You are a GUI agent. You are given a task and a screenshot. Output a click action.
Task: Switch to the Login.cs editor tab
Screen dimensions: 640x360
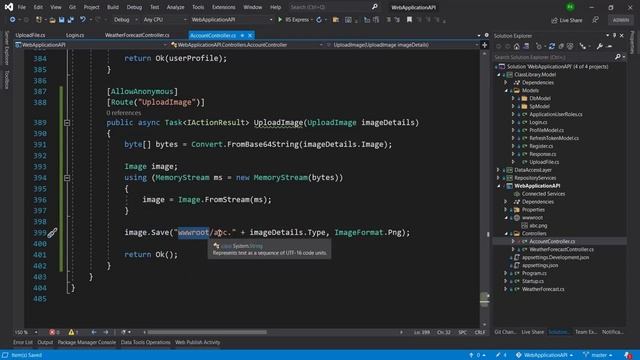pos(75,35)
